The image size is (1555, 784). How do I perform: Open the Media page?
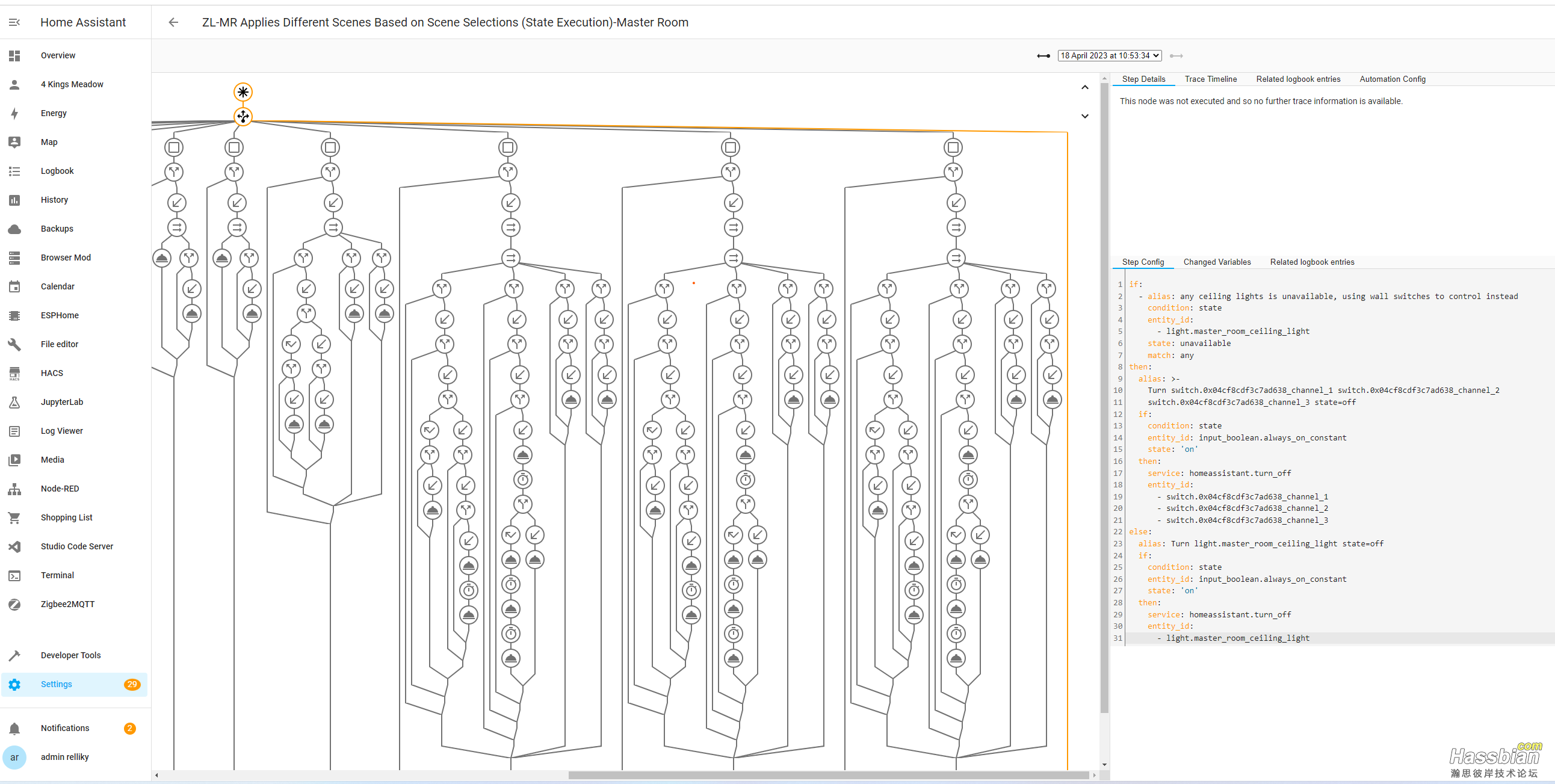[74, 460]
